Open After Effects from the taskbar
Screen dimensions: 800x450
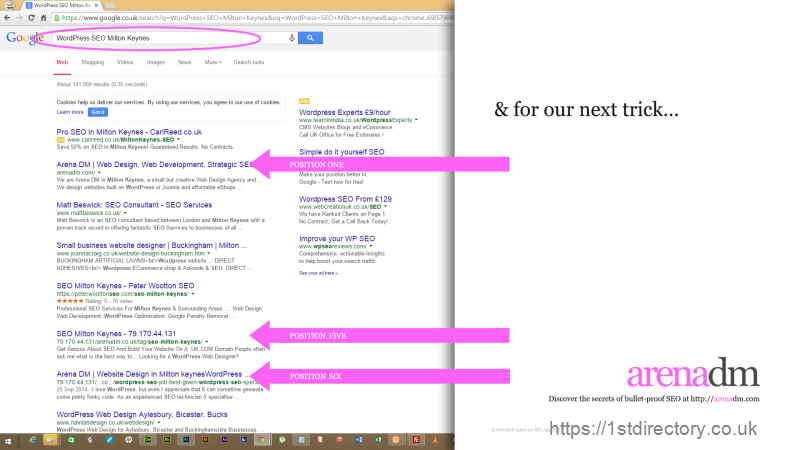click(x=224, y=440)
